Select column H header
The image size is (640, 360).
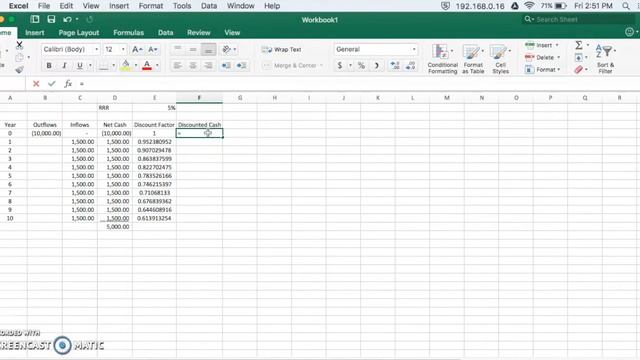pyautogui.click(x=274, y=98)
